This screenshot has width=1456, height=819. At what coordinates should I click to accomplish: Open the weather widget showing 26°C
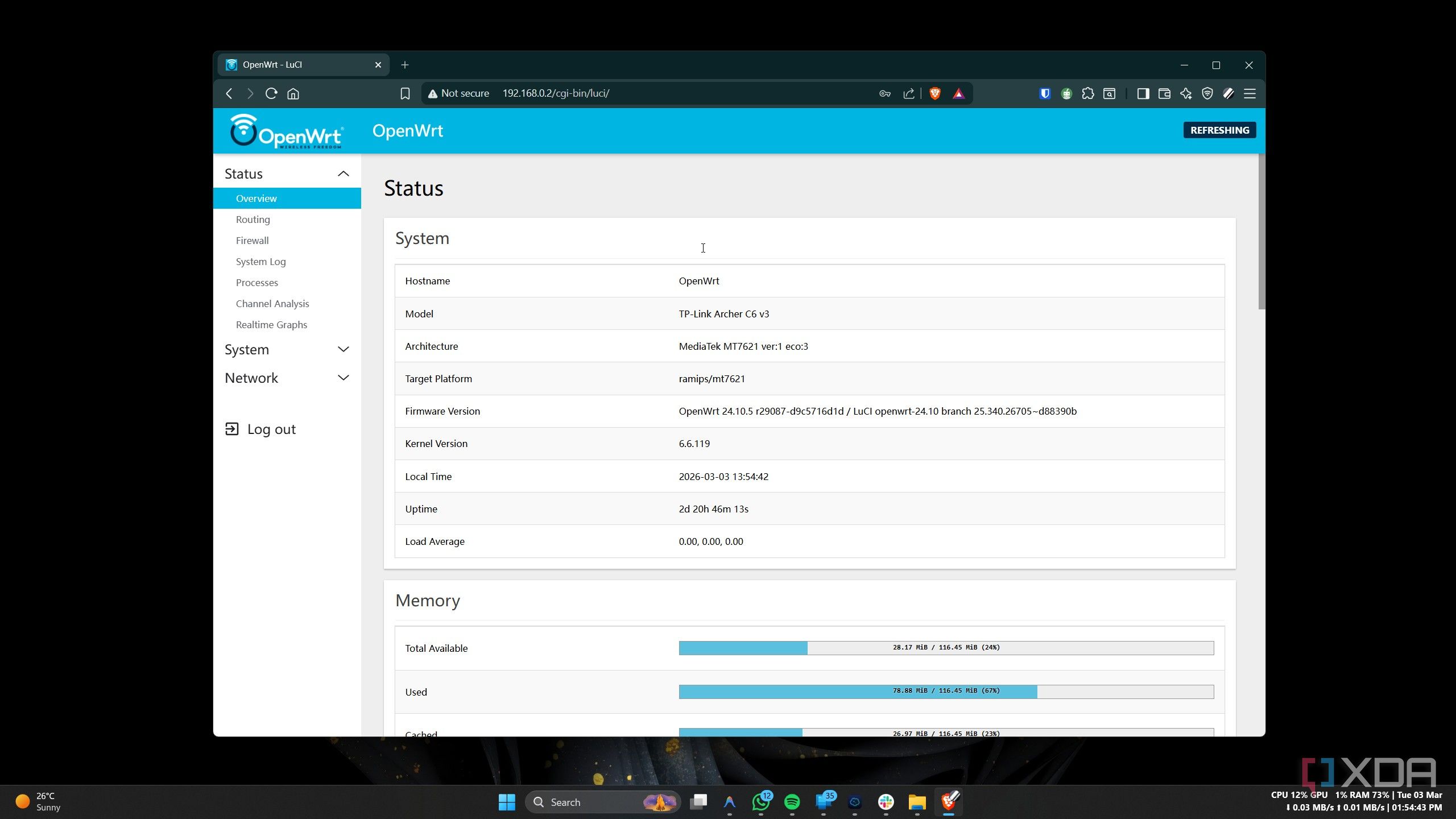(x=38, y=801)
